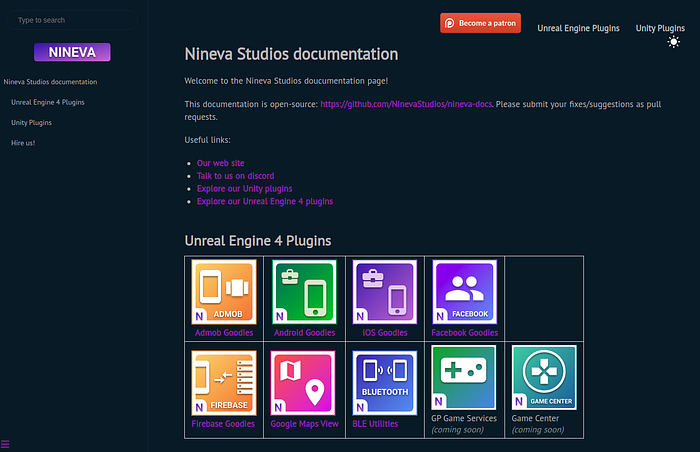Open the Hire us! sidebar entry
700x452 pixels.
23,143
